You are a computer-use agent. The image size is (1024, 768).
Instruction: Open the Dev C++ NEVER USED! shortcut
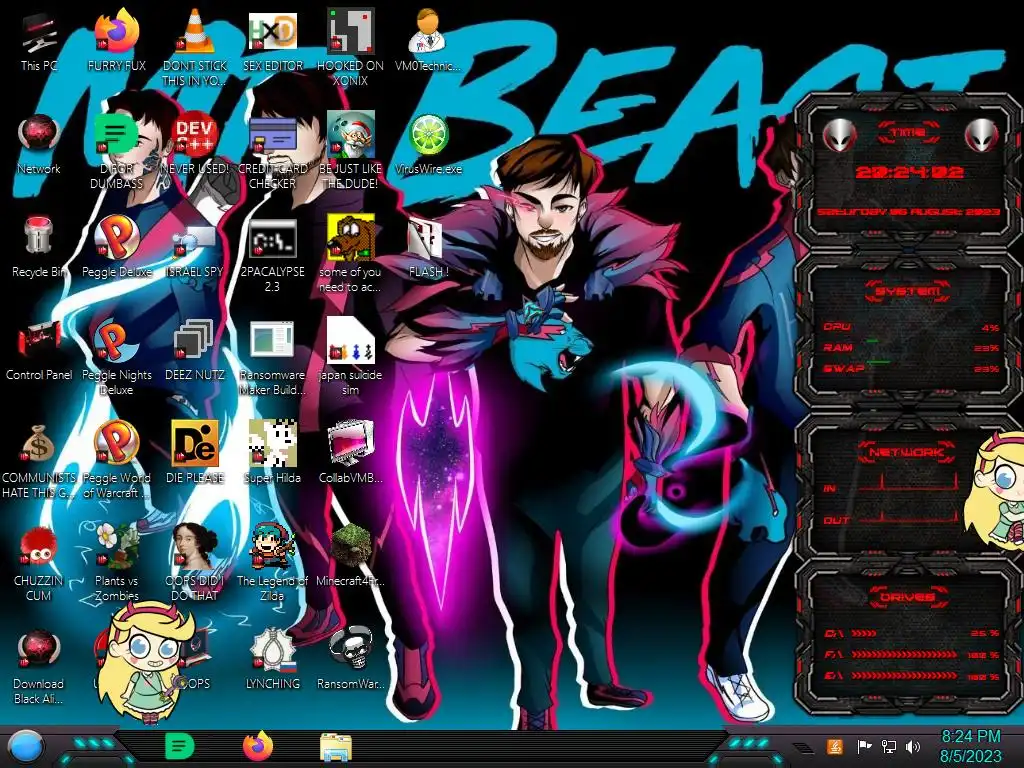pyautogui.click(x=195, y=144)
